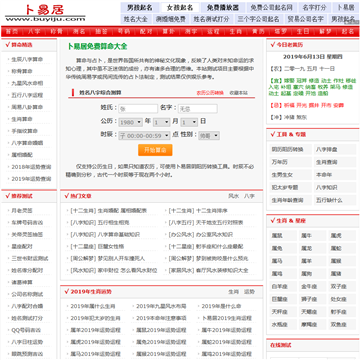The height and width of the screenshot is (360, 360).
Task: Expand the 时辰 dropdown showing 子 00:00-00:59
Action: [144, 136]
